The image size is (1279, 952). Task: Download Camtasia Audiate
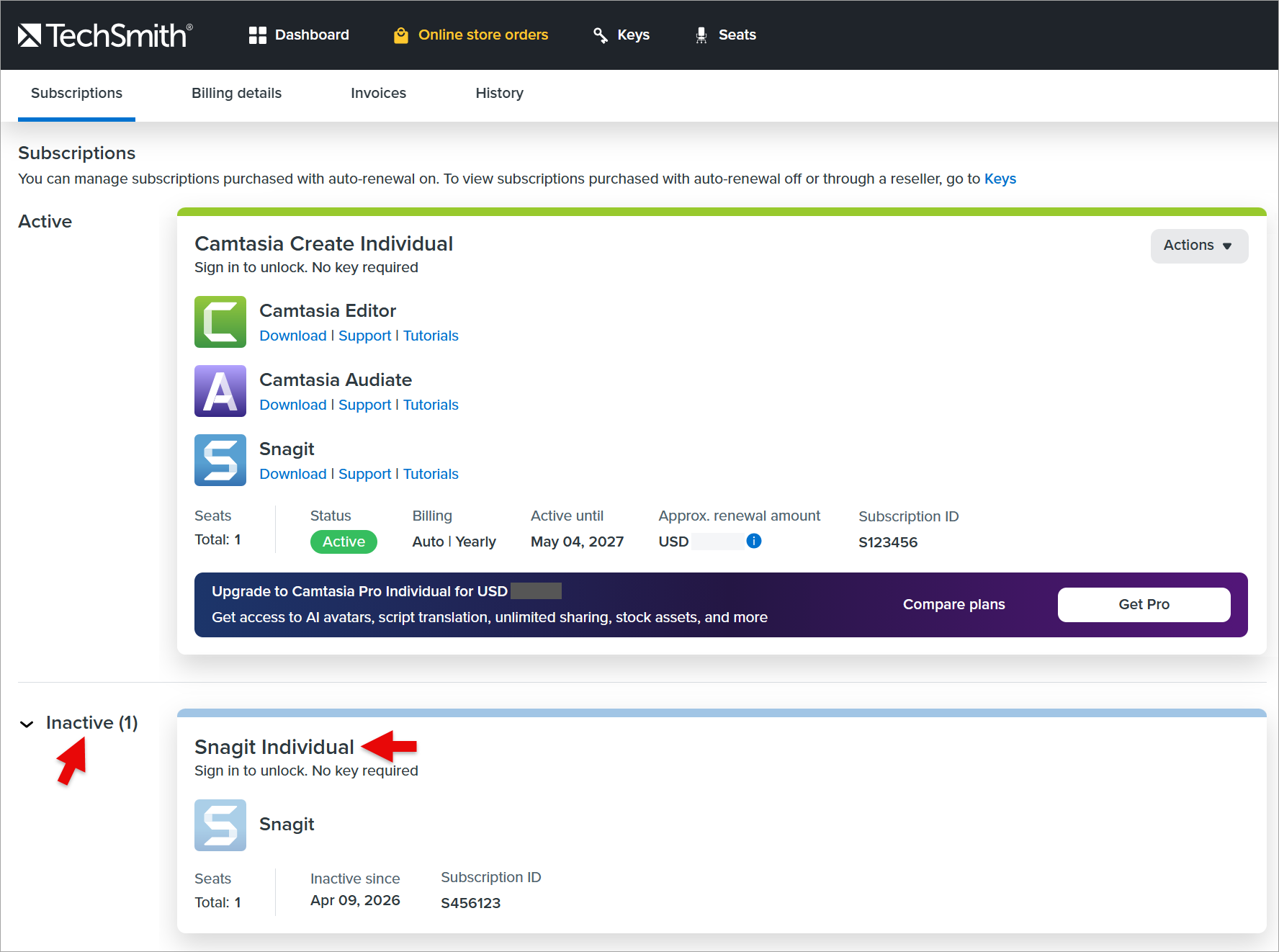point(293,405)
